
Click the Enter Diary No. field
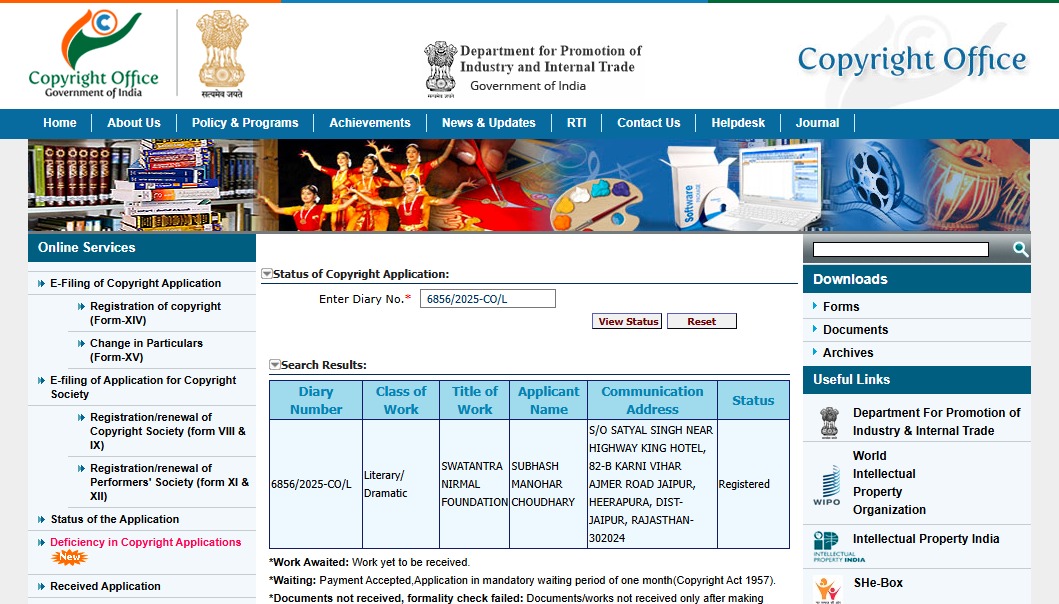[x=487, y=299]
